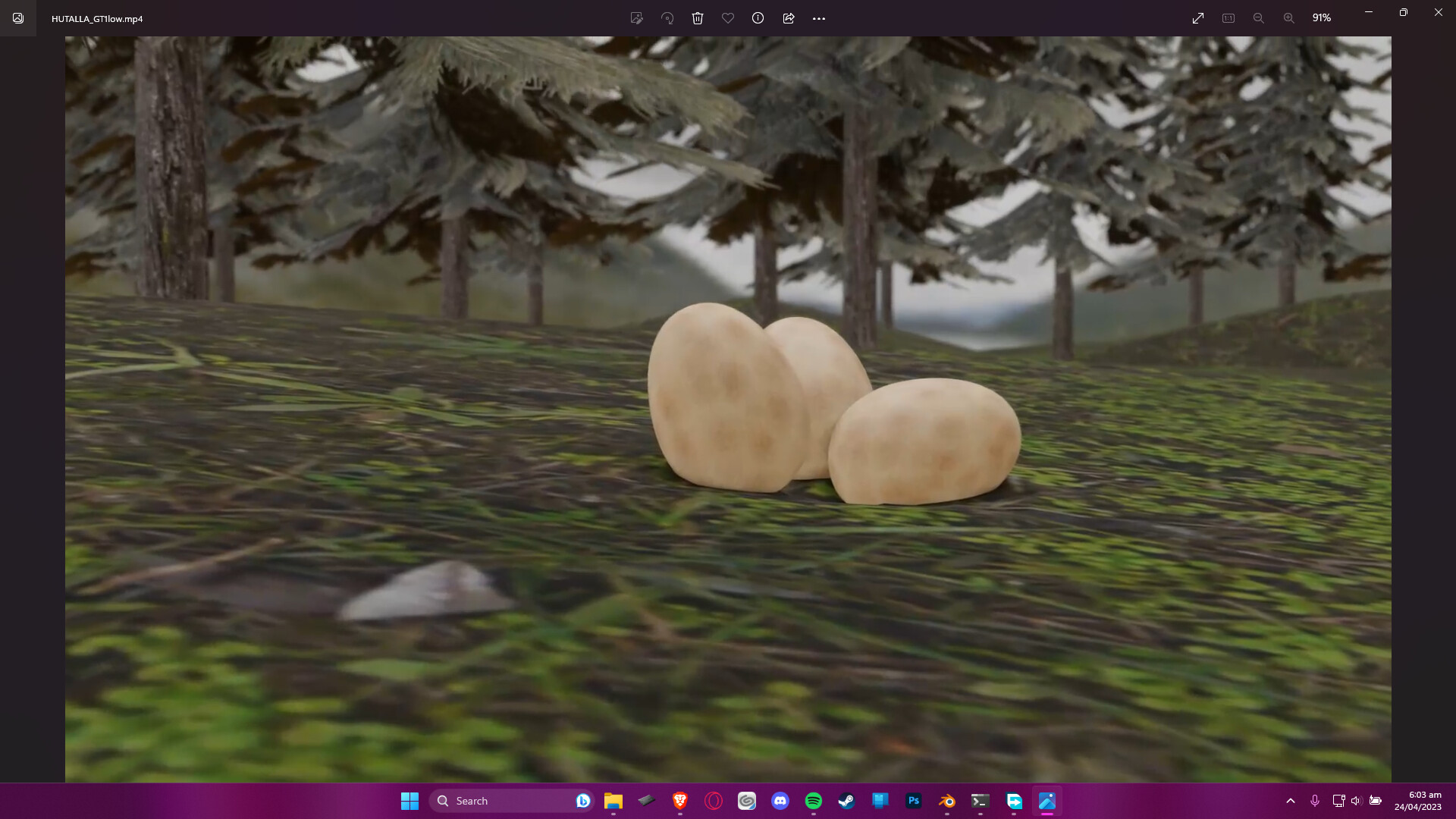Delete HUTALLA_GT1low.mp4
1456x819 pixels.
[698, 17]
